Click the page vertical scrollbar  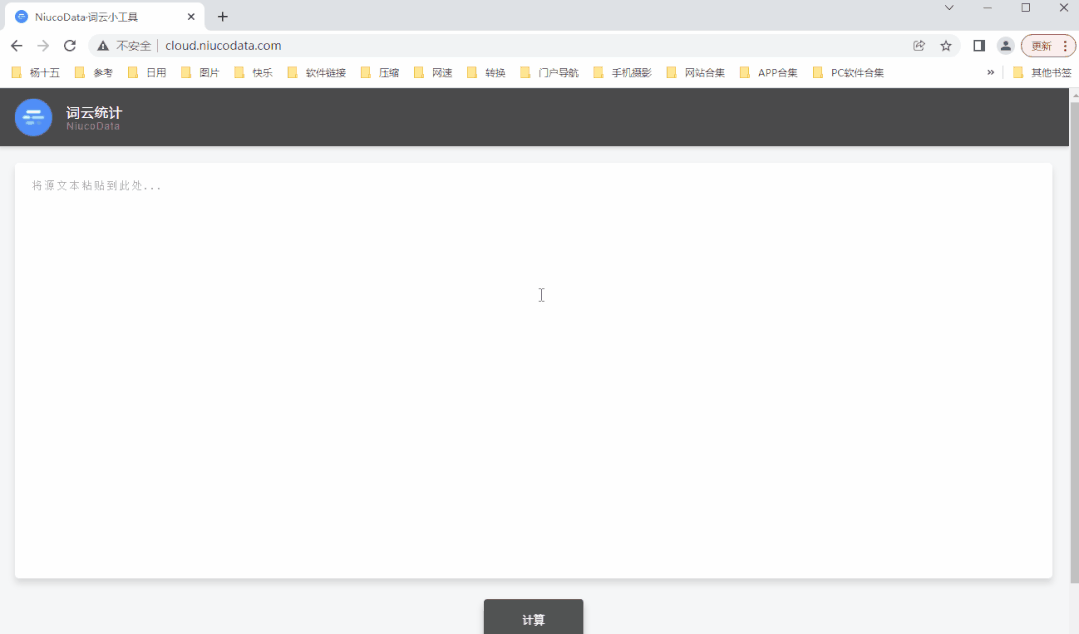click(x=1074, y=340)
